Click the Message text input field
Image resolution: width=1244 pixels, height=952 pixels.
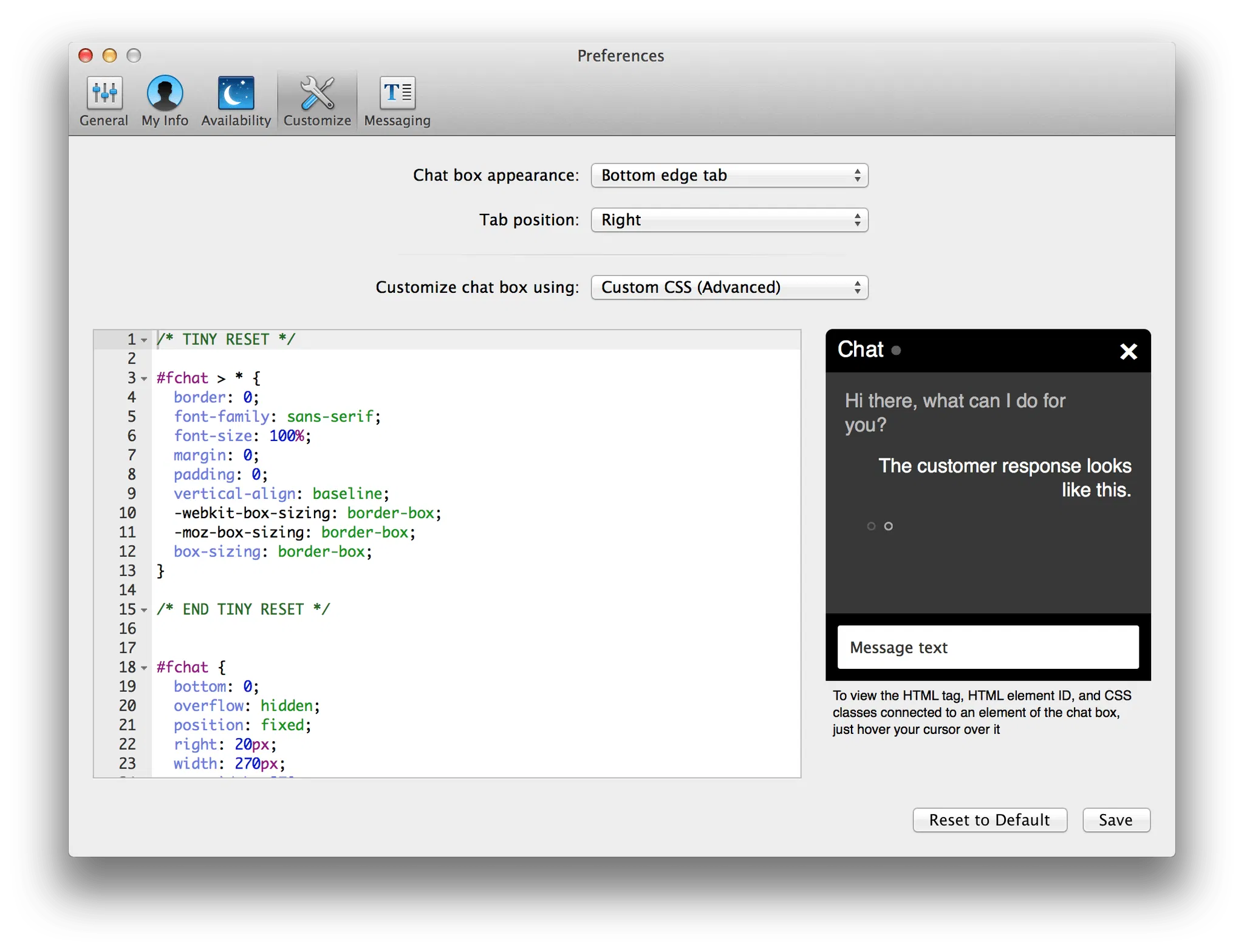tap(988, 648)
